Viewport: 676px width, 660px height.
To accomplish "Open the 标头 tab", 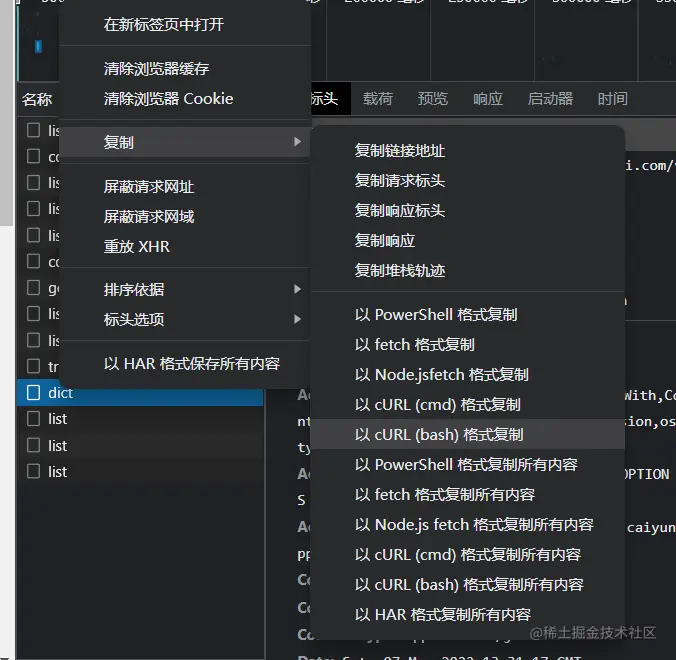I will pyautogui.click(x=330, y=99).
